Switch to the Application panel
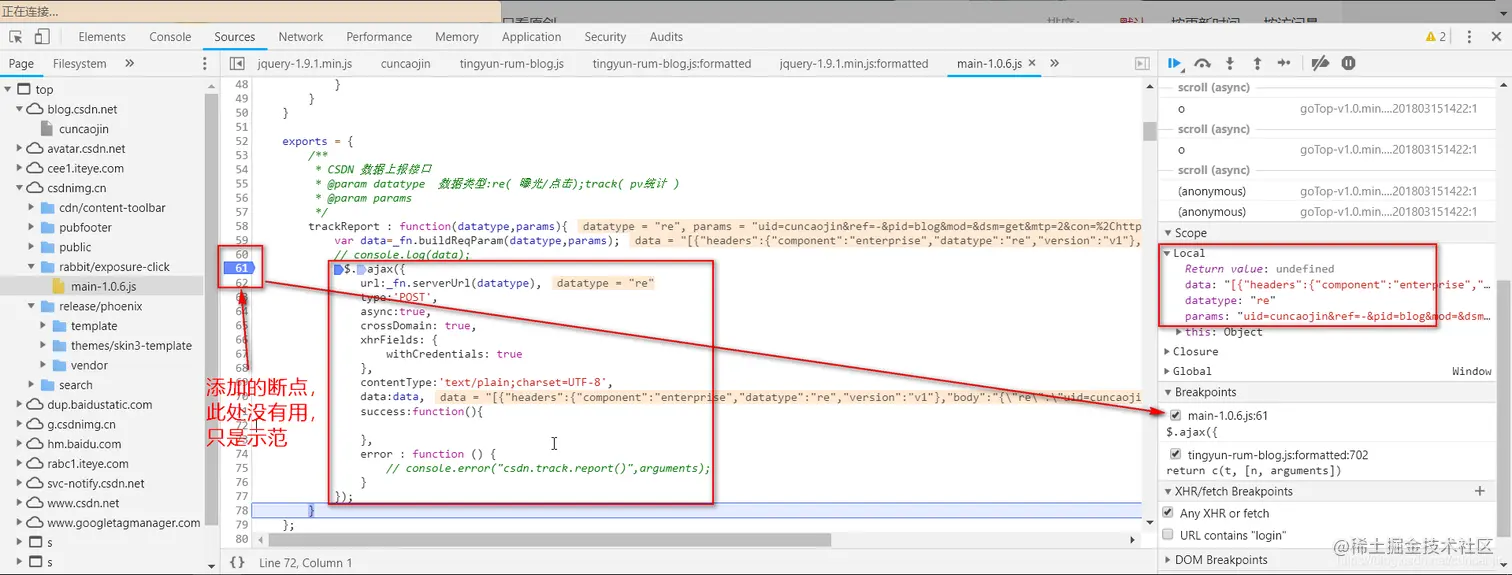This screenshot has height=575, width=1512. pos(532,37)
